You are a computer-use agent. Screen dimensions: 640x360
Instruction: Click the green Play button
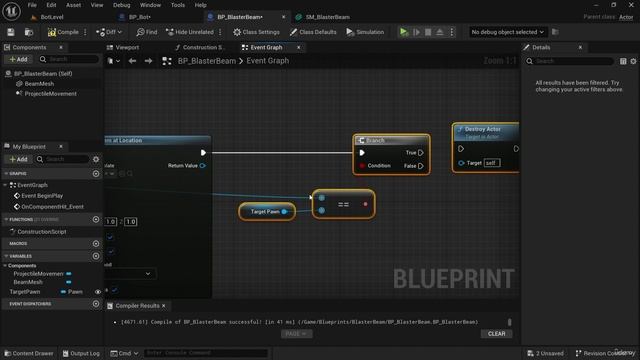404,32
